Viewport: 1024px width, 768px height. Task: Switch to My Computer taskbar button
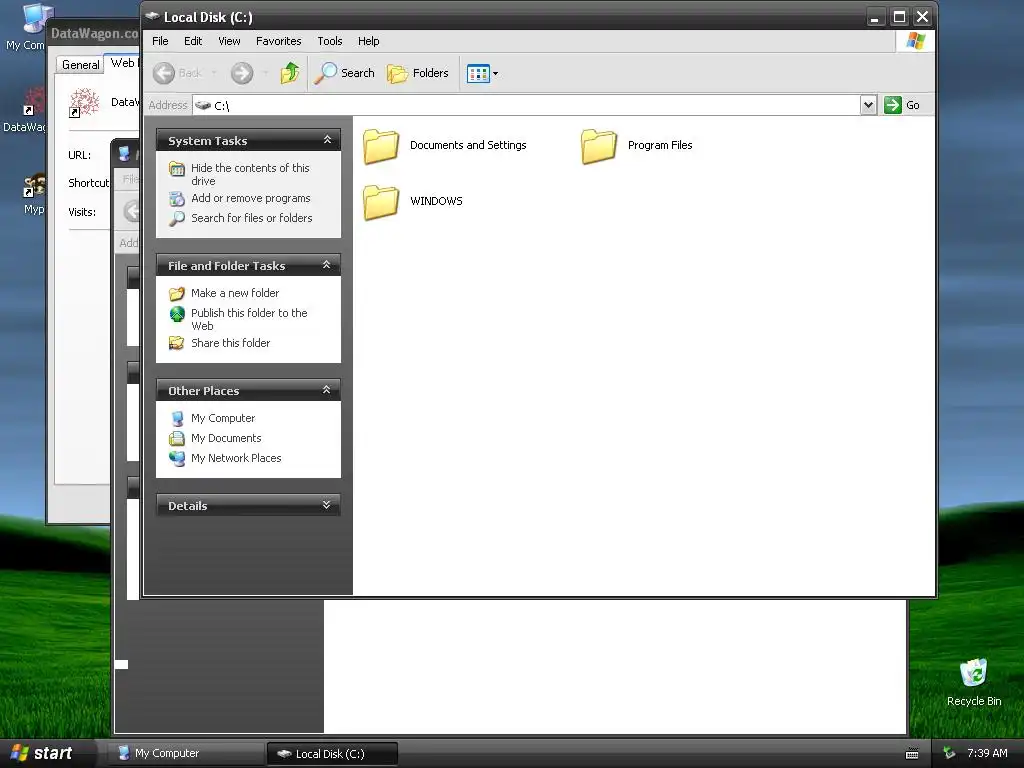[x=184, y=753]
